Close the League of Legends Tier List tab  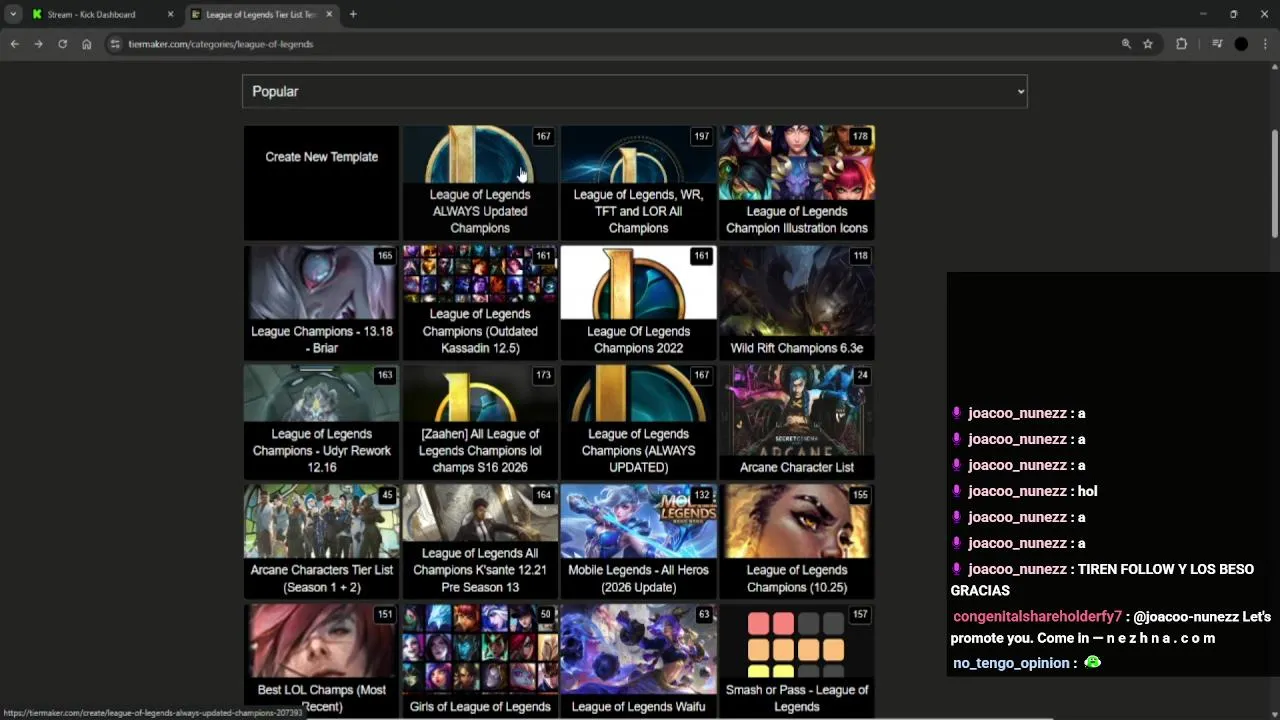click(327, 14)
